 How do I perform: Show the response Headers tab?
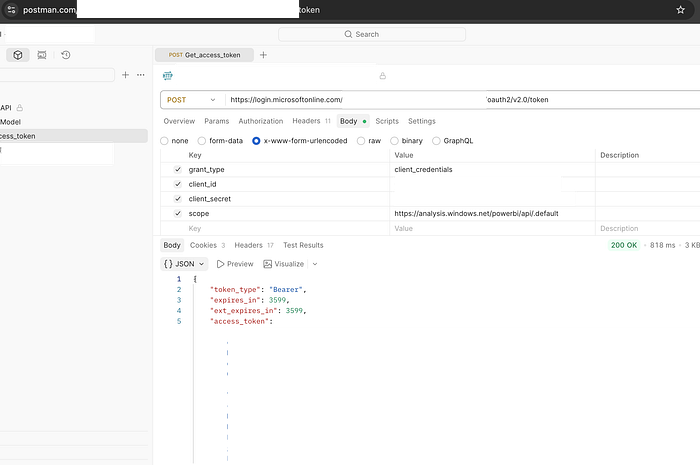[254, 245]
